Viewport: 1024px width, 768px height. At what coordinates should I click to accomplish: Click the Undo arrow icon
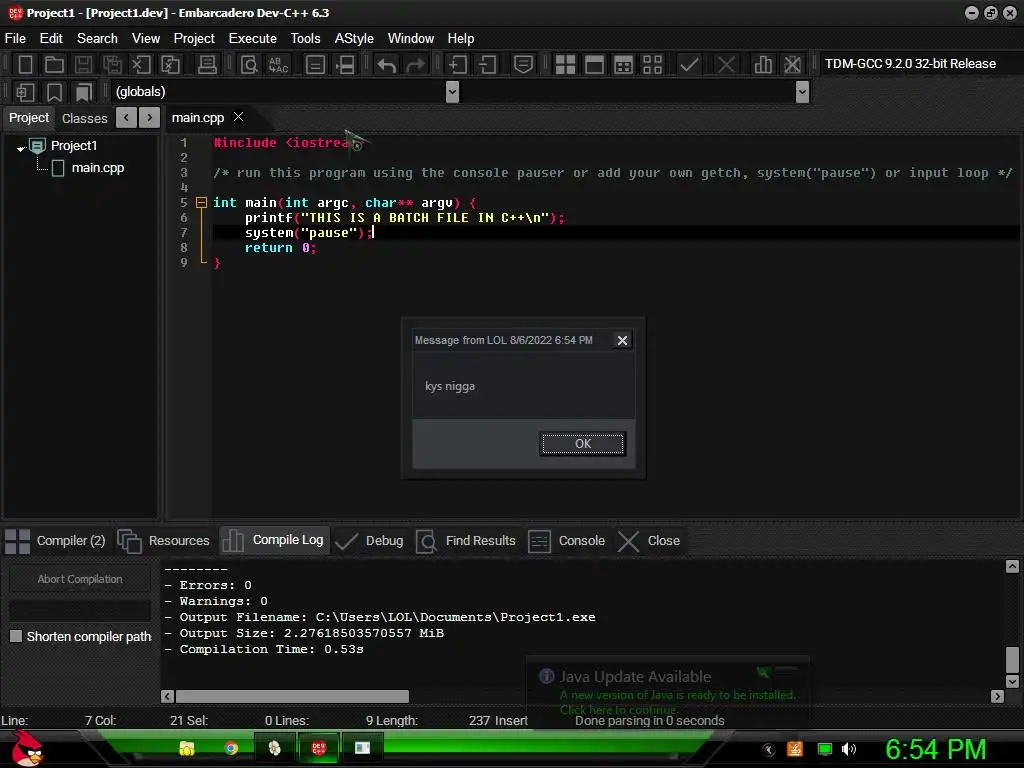pyautogui.click(x=387, y=64)
